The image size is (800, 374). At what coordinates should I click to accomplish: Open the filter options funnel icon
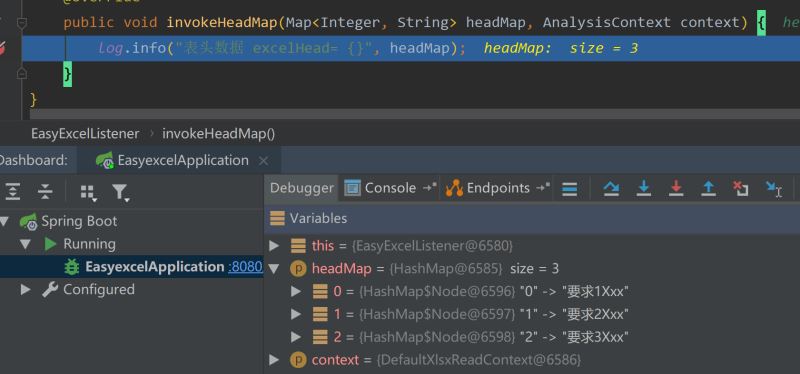[x=120, y=192]
